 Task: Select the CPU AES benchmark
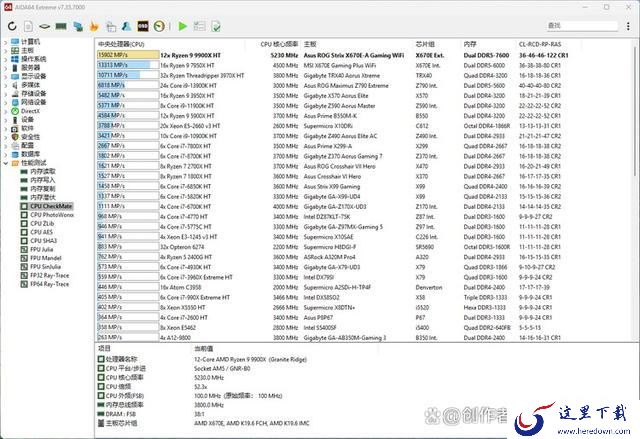click(42, 232)
